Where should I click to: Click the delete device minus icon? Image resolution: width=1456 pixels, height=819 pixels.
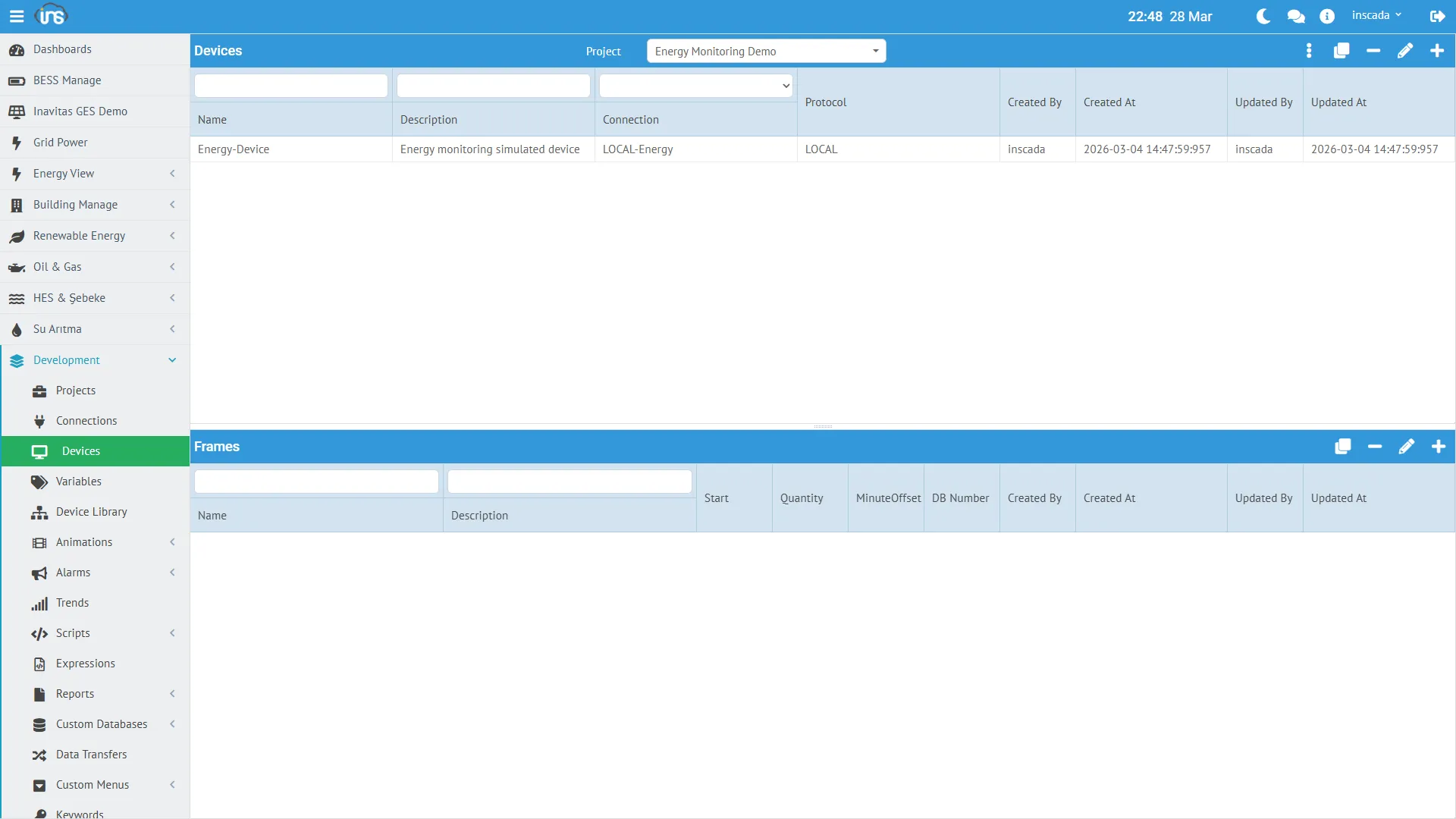click(1373, 51)
